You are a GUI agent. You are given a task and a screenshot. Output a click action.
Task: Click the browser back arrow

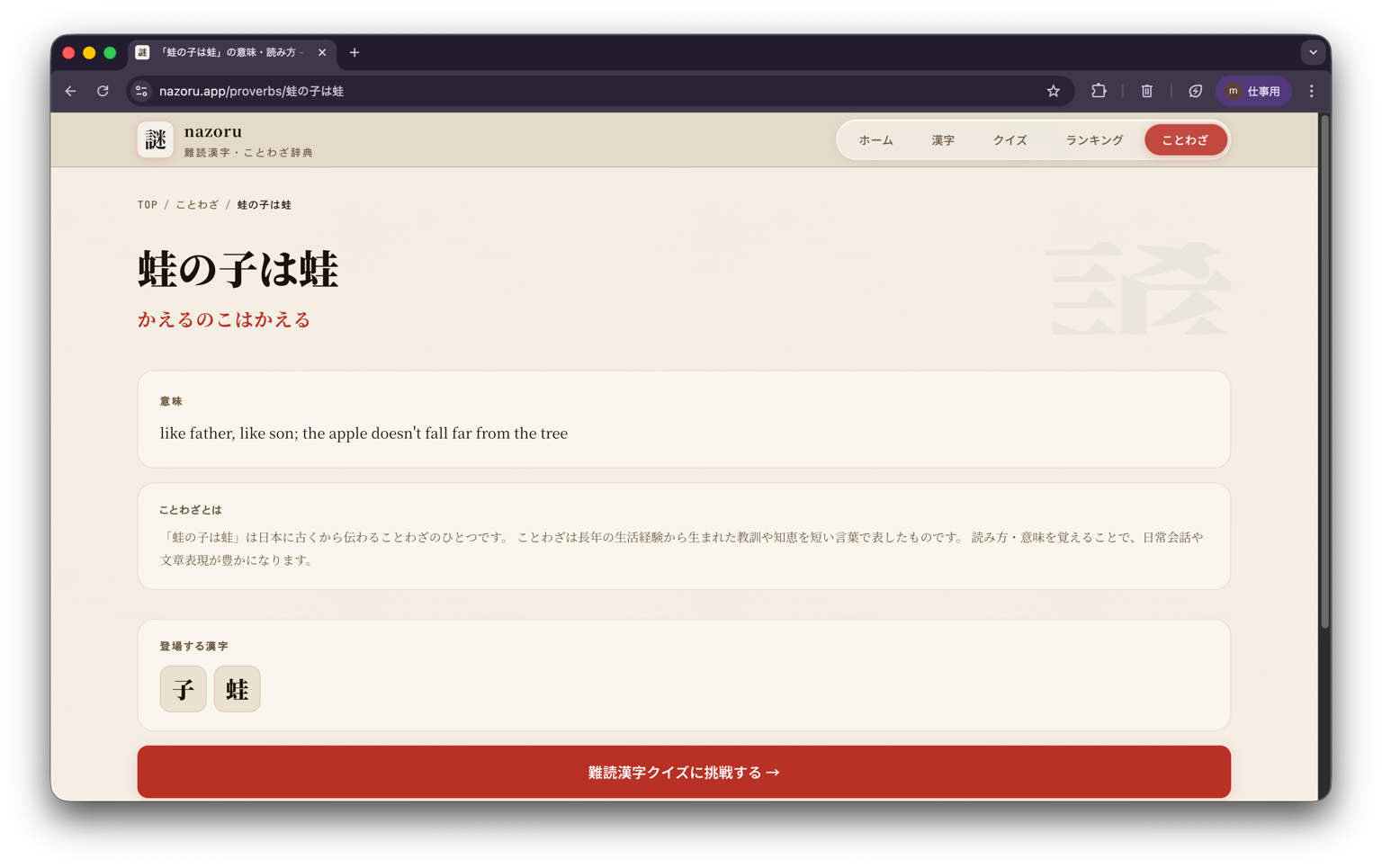click(70, 91)
